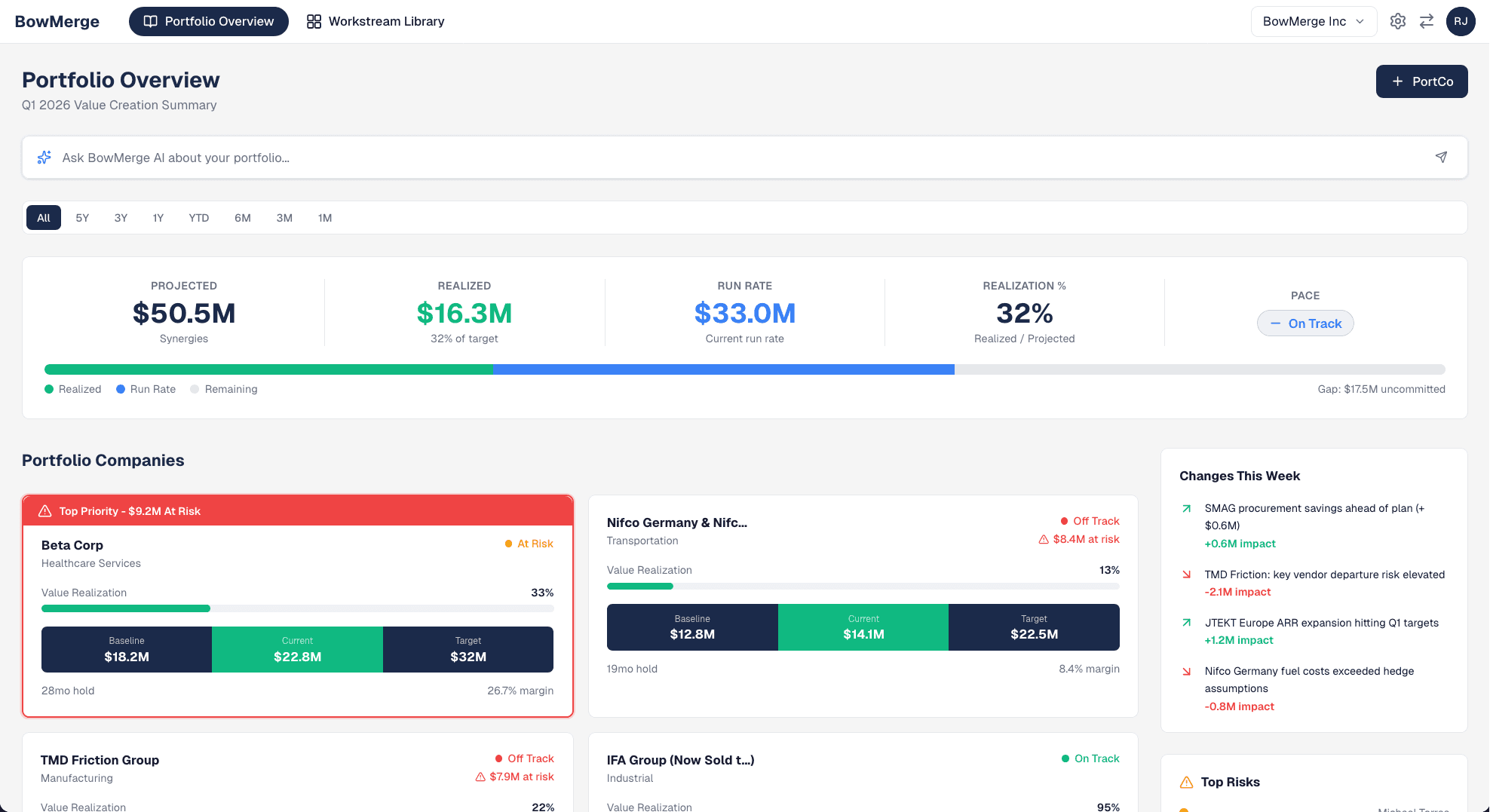Click the send icon in the AI prompt field

[1441, 157]
